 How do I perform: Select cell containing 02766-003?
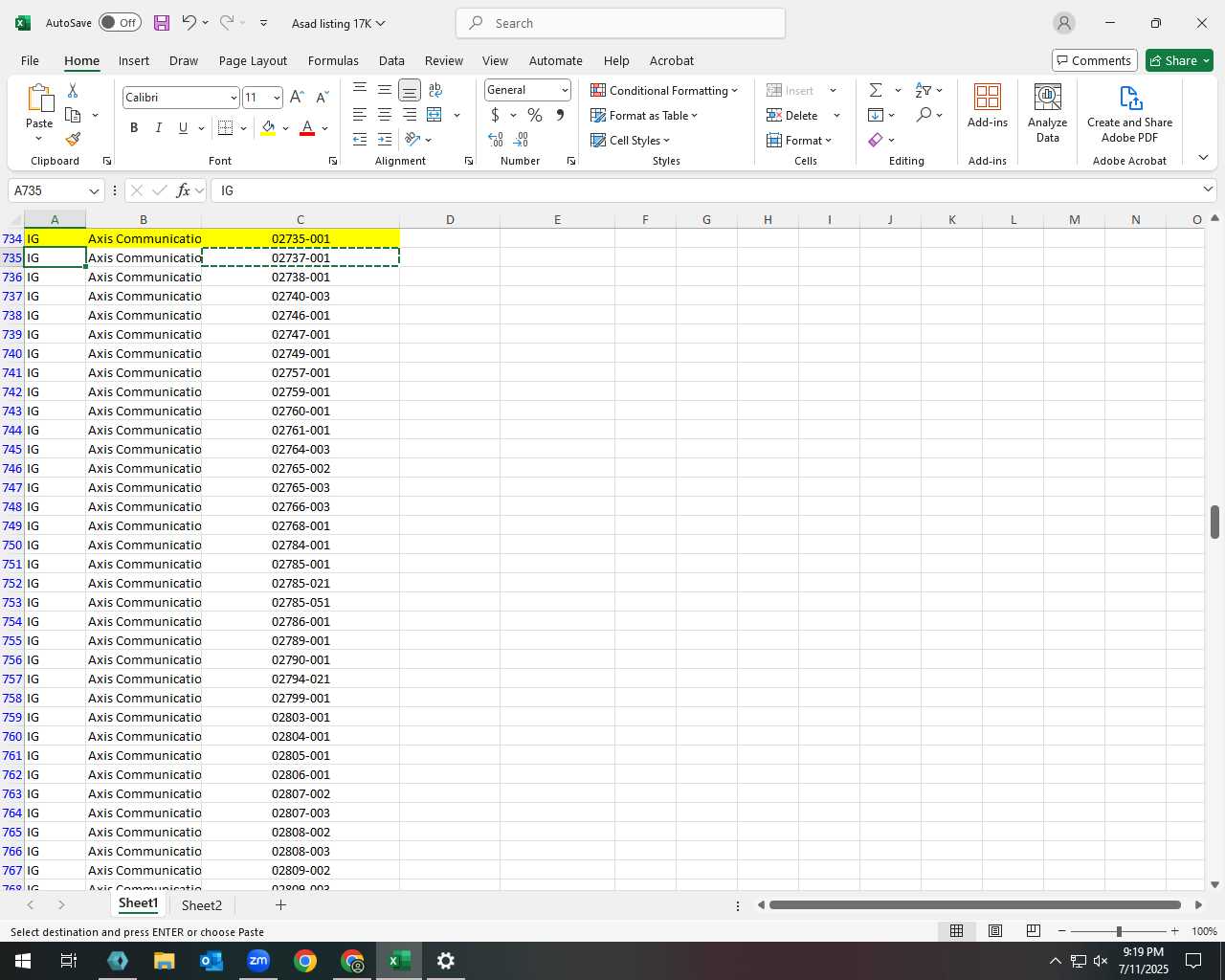[301, 506]
